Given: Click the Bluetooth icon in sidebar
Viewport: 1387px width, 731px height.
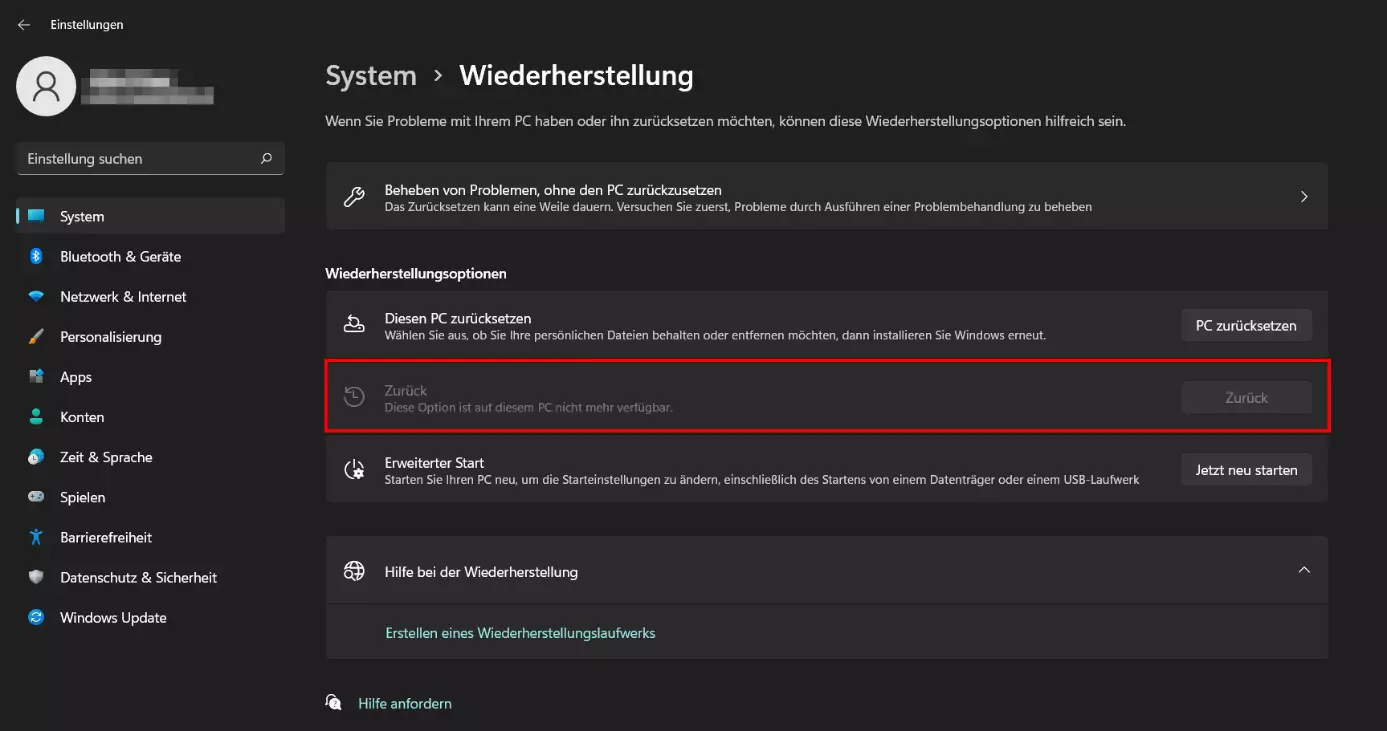Looking at the screenshot, I should pos(36,256).
